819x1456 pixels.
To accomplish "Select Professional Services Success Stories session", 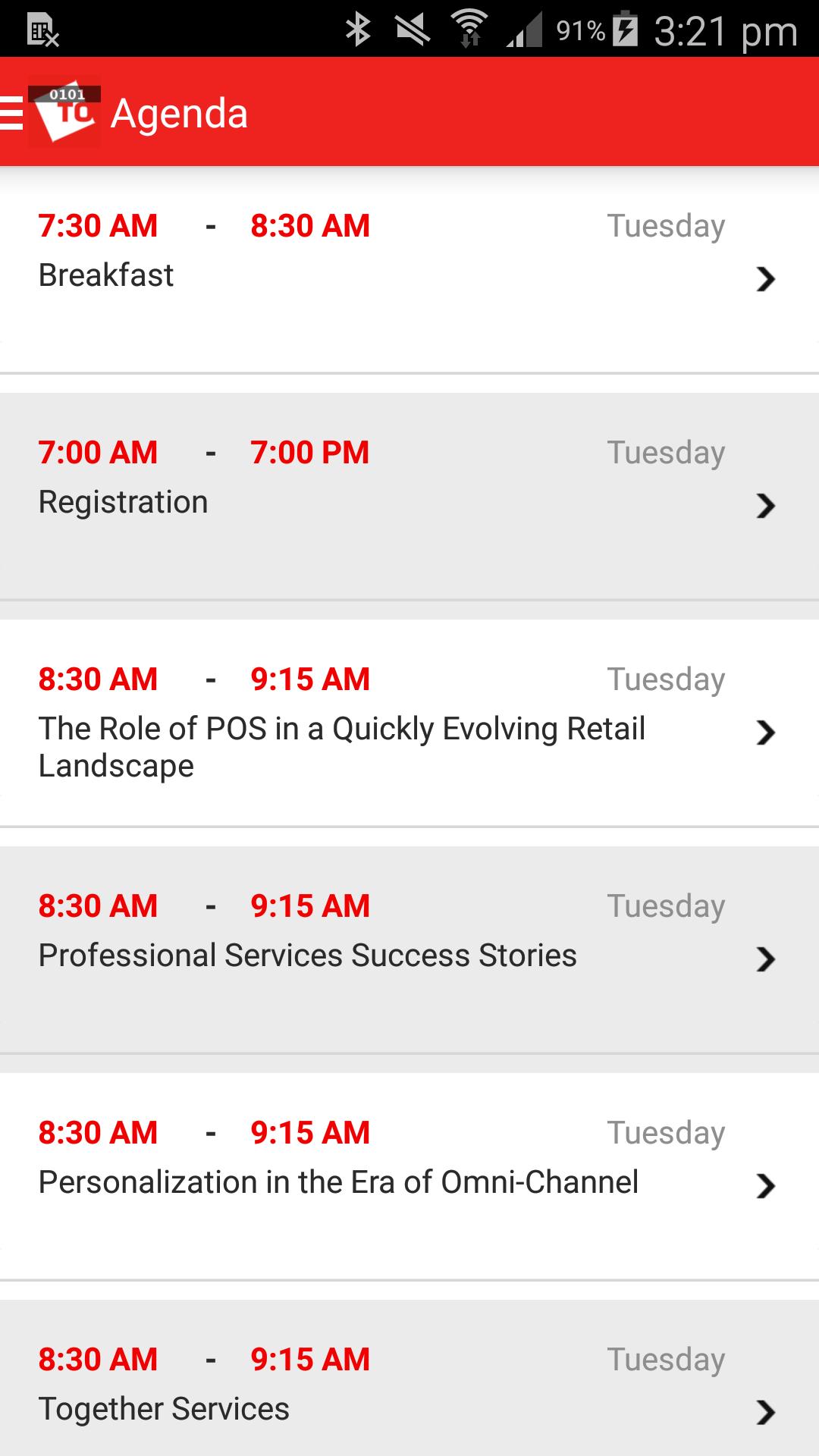I will 307,955.
